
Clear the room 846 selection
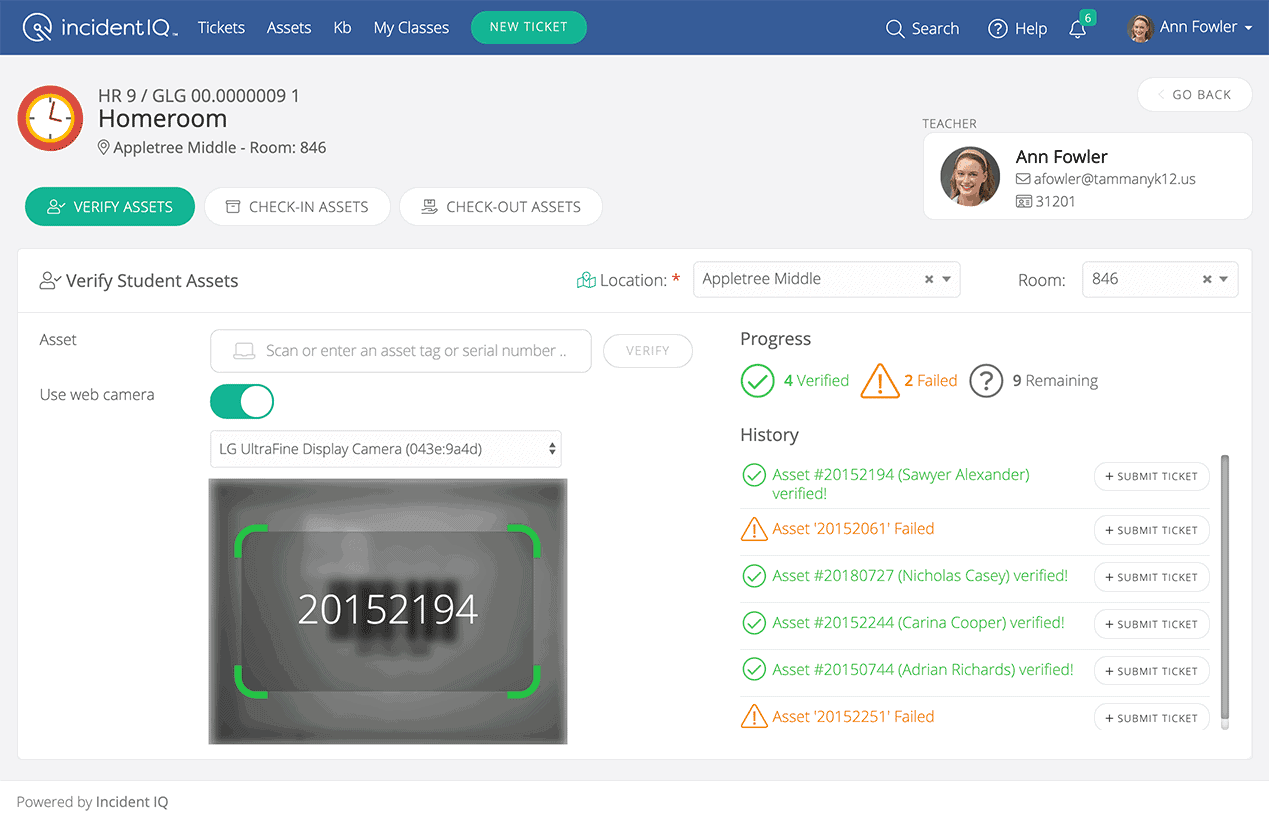[1207, 280]
